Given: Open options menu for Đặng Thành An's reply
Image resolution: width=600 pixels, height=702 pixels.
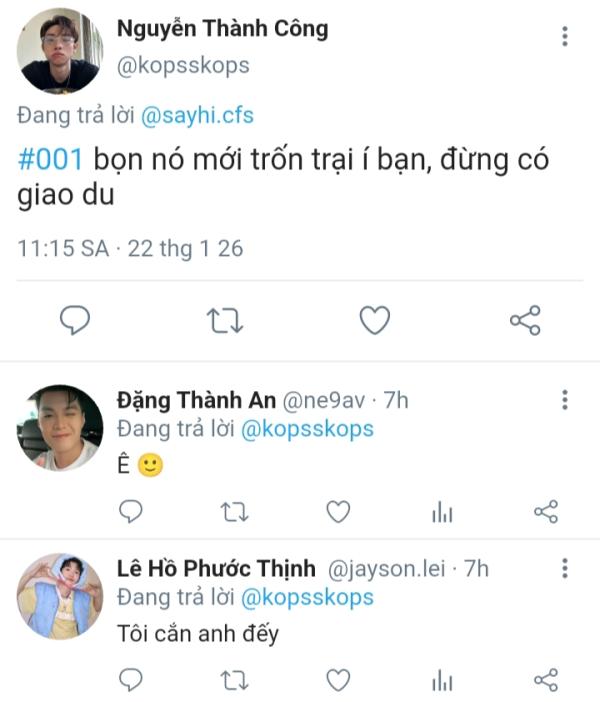Looking at the screenshot, I should point(565,399).
